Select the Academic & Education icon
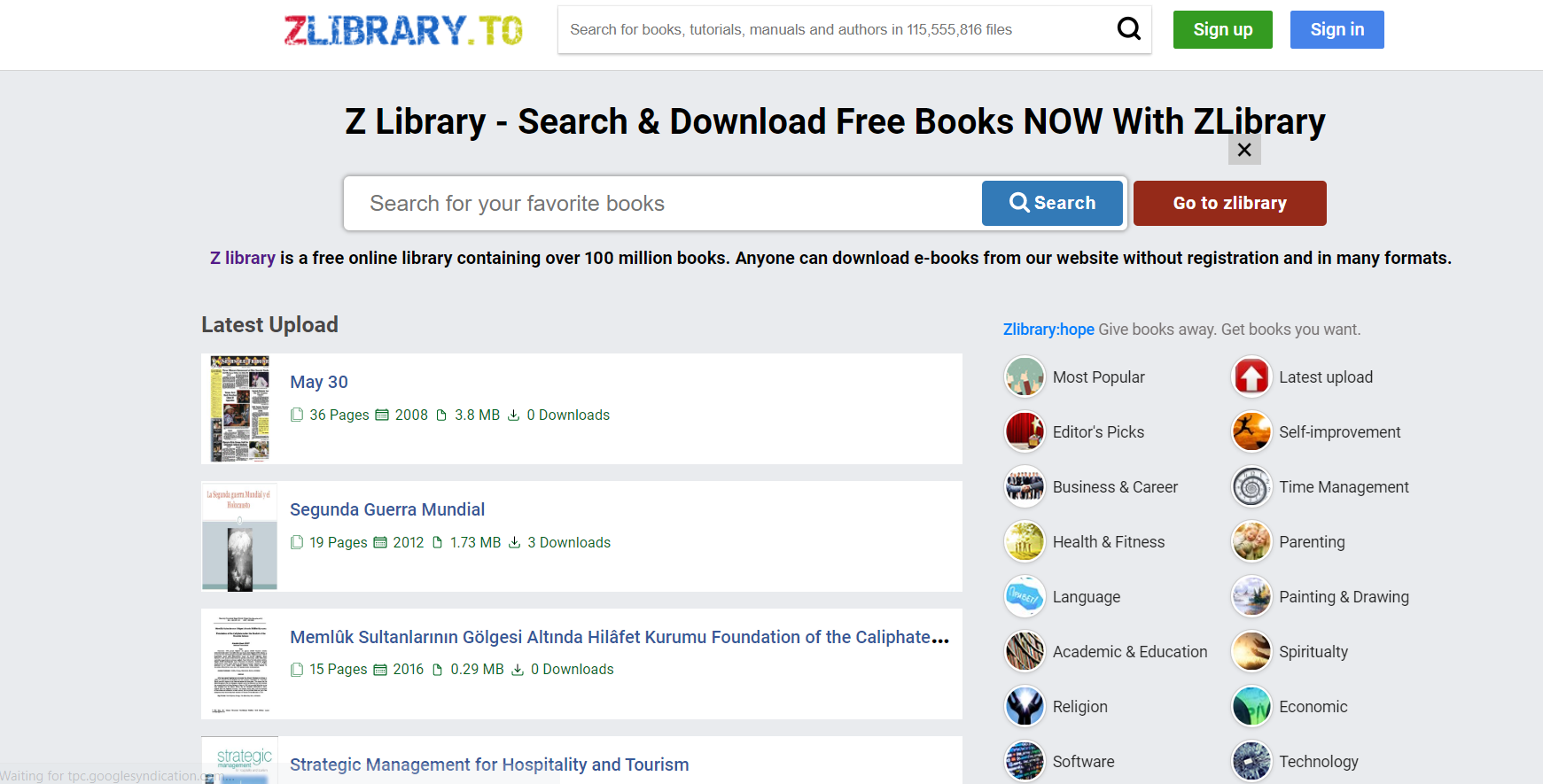This screenshot has width=1543, height=784. tap(1025, 652)
